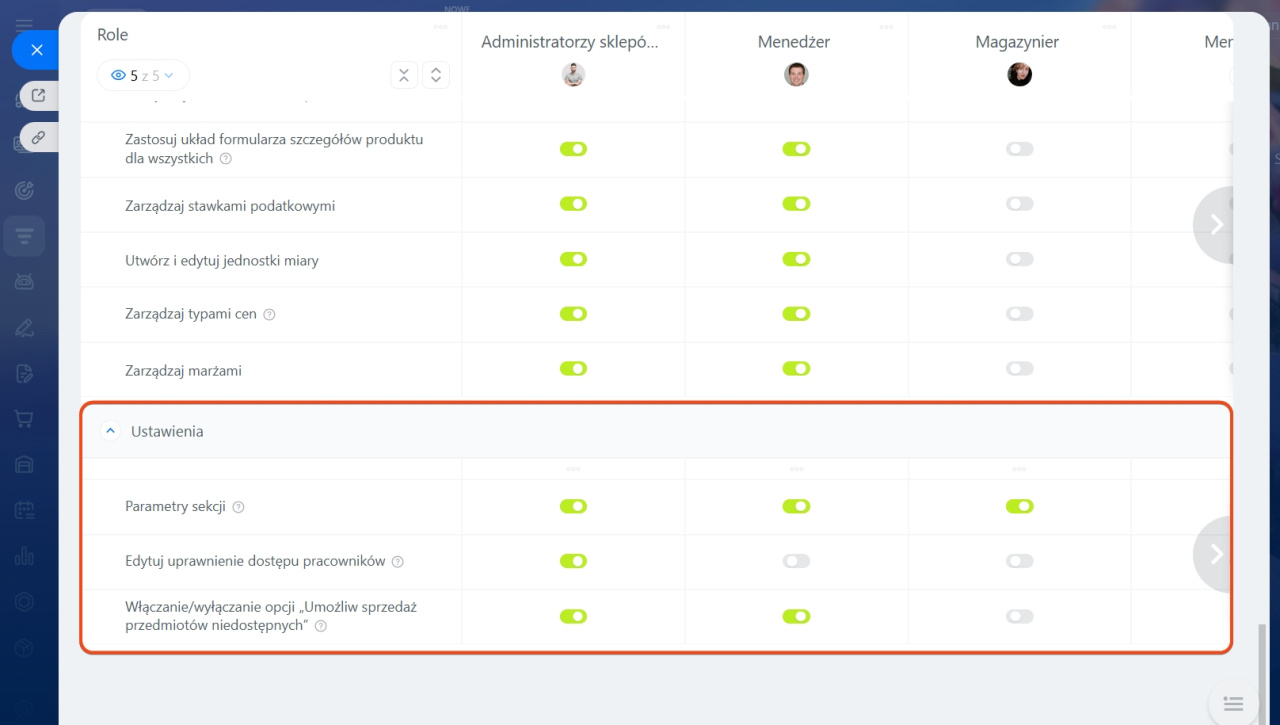Toggle Umożliw sprzedaż przedmiotów niedostępnych for Menedżer
This screenshot has width=1280, height=725.
(x=796, y=616)
